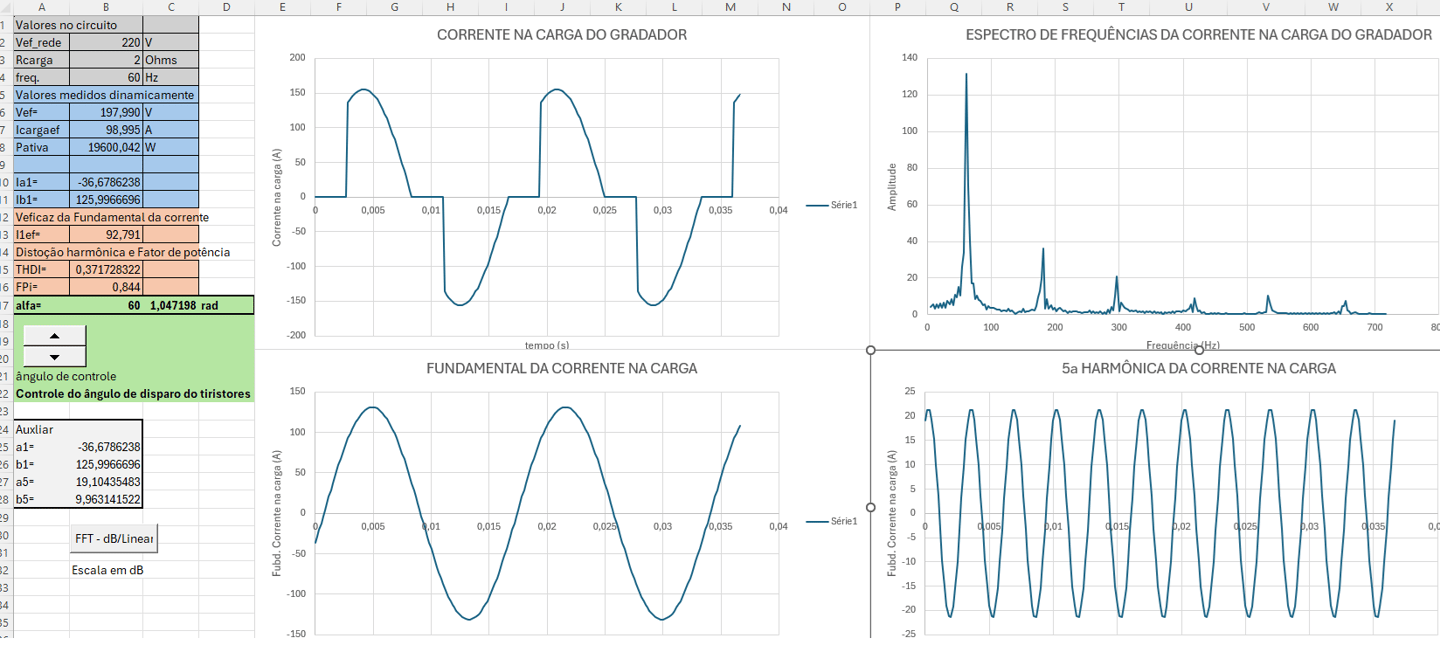This screenshot has height=648, width=1440.
Task: Select the 1,047198 rad cell
Action: pos(170,304)
